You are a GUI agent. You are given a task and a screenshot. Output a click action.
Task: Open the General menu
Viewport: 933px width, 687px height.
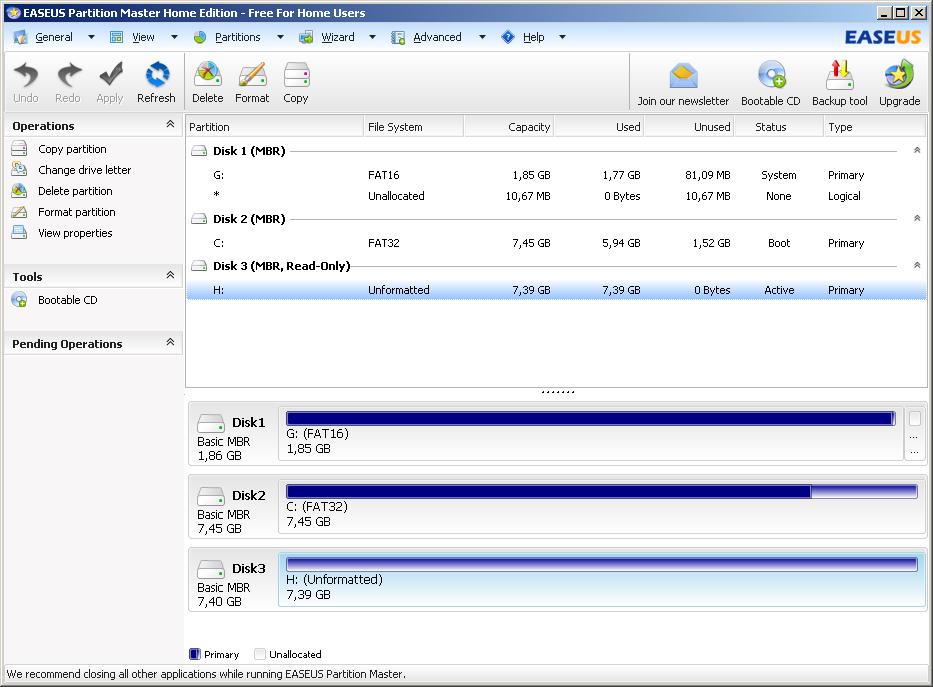pos(54,37)
